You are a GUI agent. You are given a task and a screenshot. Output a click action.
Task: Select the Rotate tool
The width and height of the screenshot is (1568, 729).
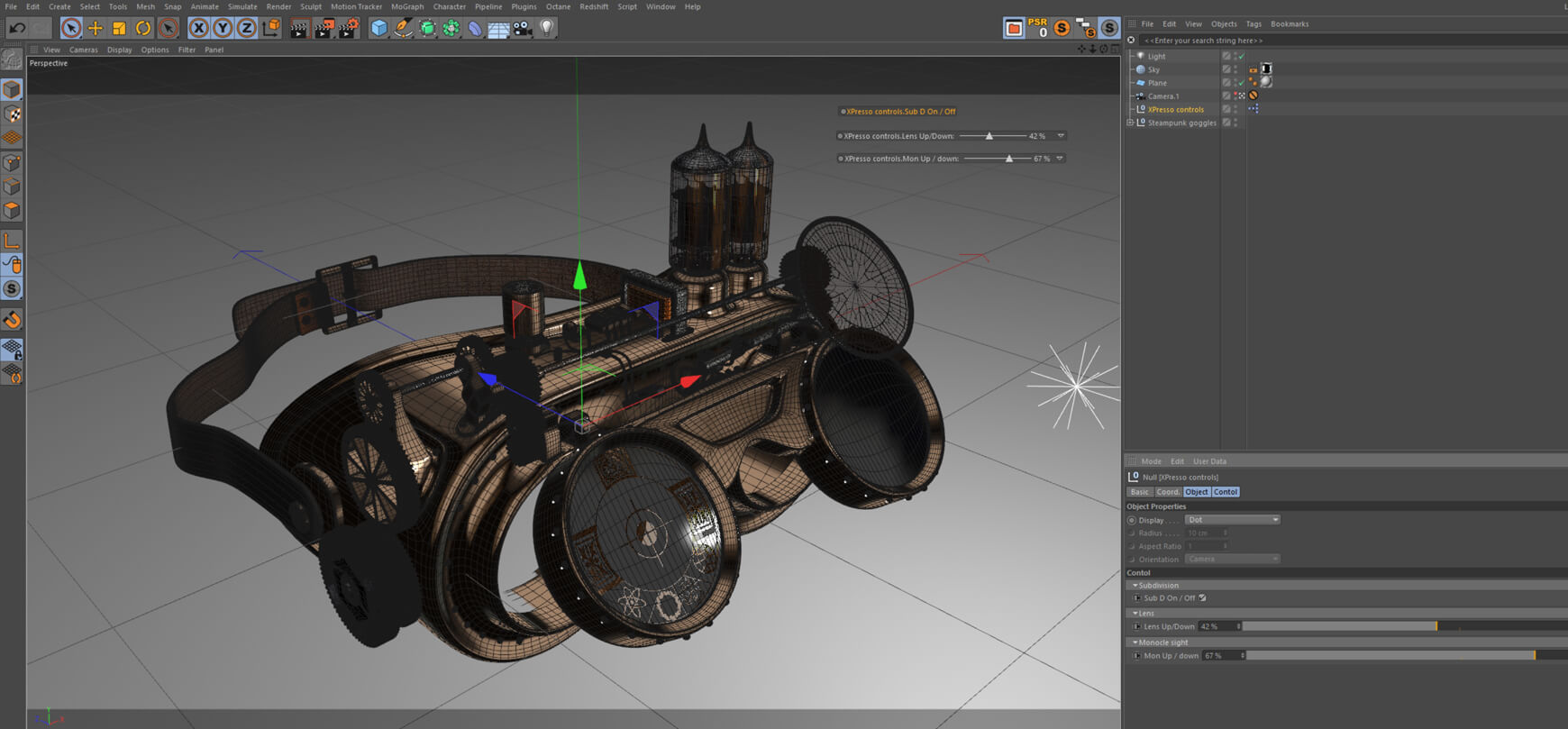(143, 28)
